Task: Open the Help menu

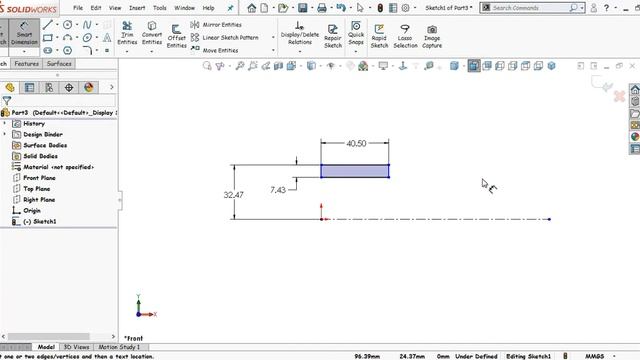Action: pos(209,8)
